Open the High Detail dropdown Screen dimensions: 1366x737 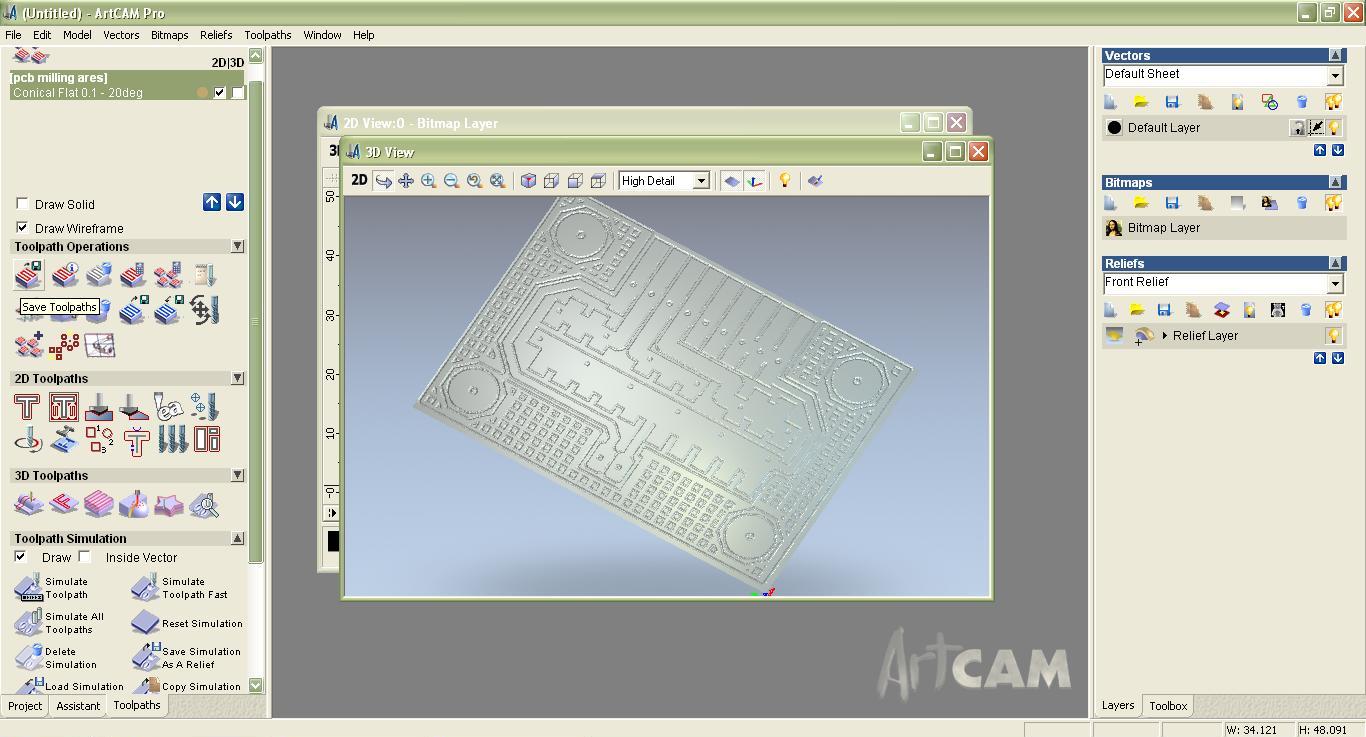tap(702, 181)
